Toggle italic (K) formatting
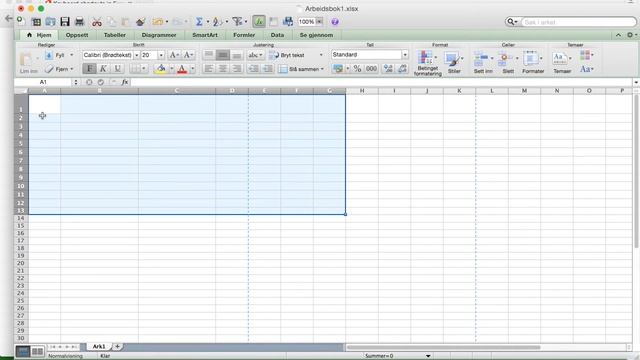The width and height of the screenshot is (640, 360). 103,69
